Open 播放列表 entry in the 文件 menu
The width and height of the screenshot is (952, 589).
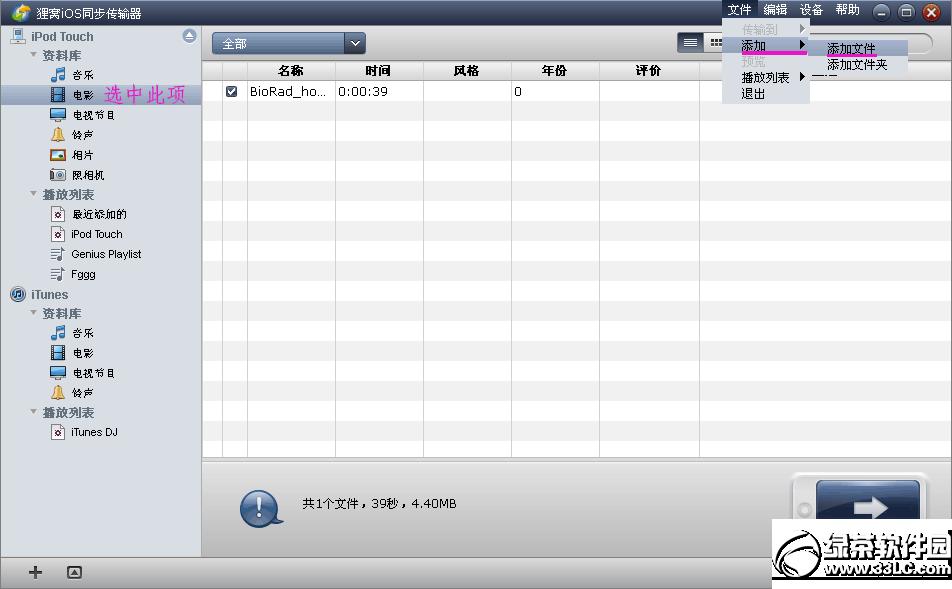[765, 78]
